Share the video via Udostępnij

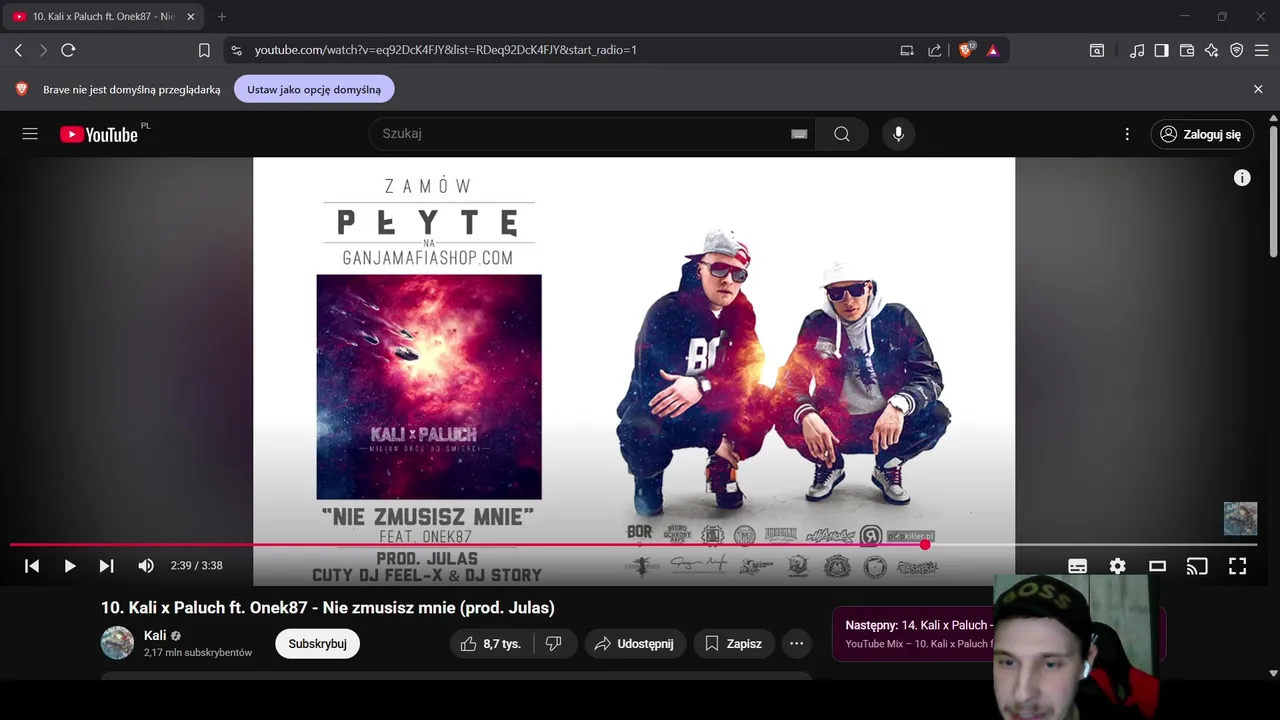coord(635,644)
